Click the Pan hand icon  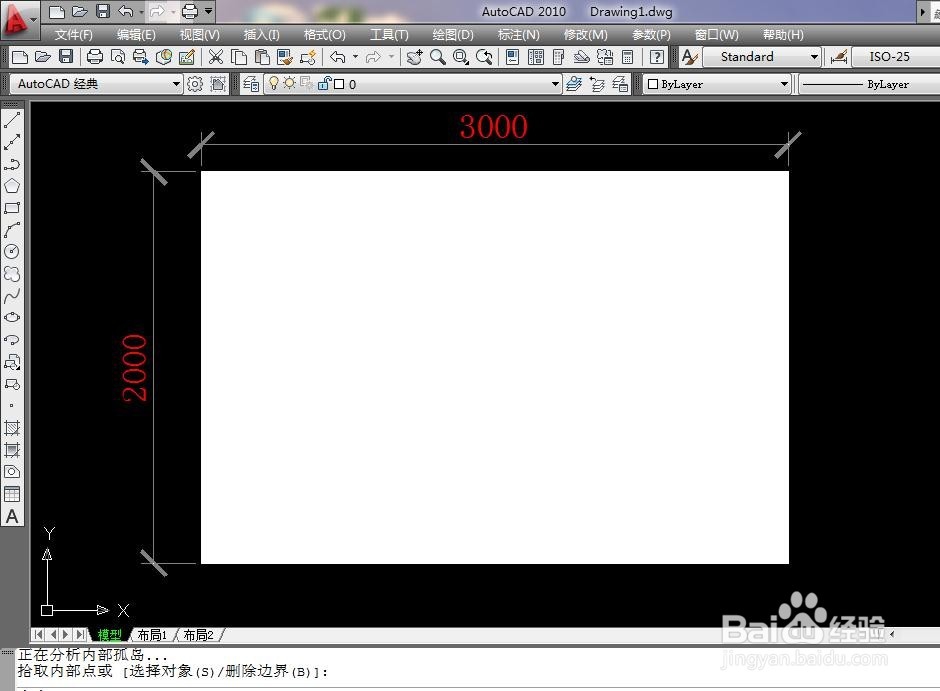point(414,57)
